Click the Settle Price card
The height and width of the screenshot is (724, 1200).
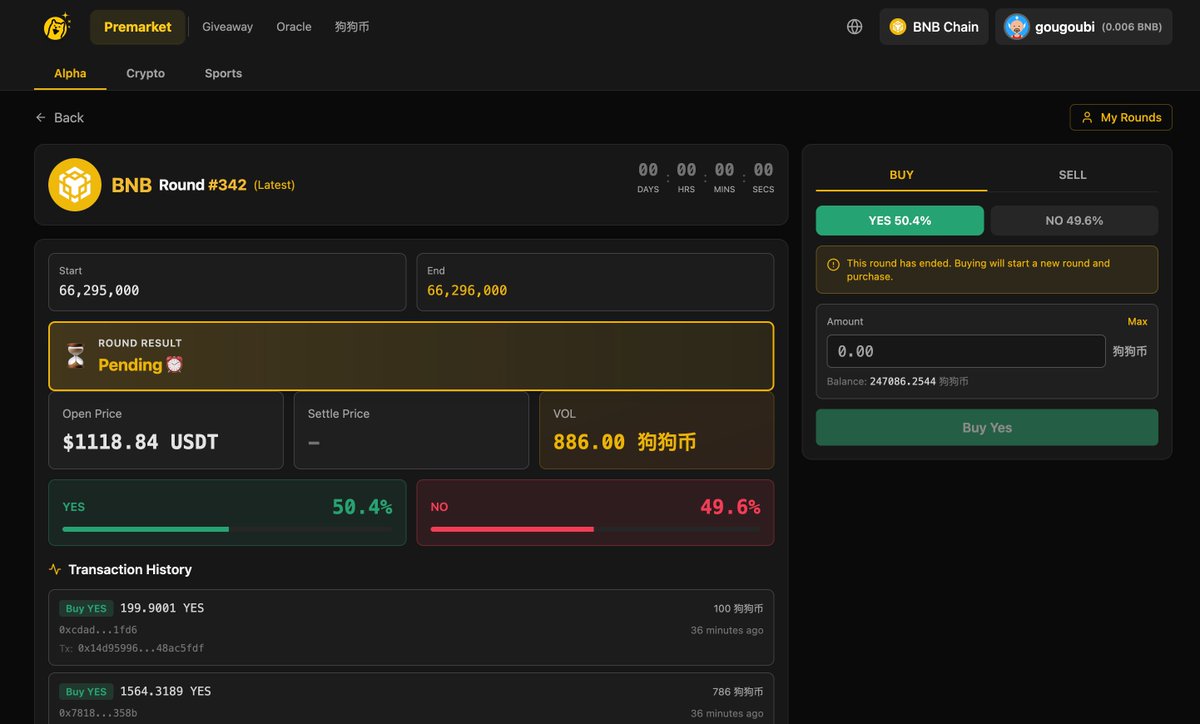411,430
